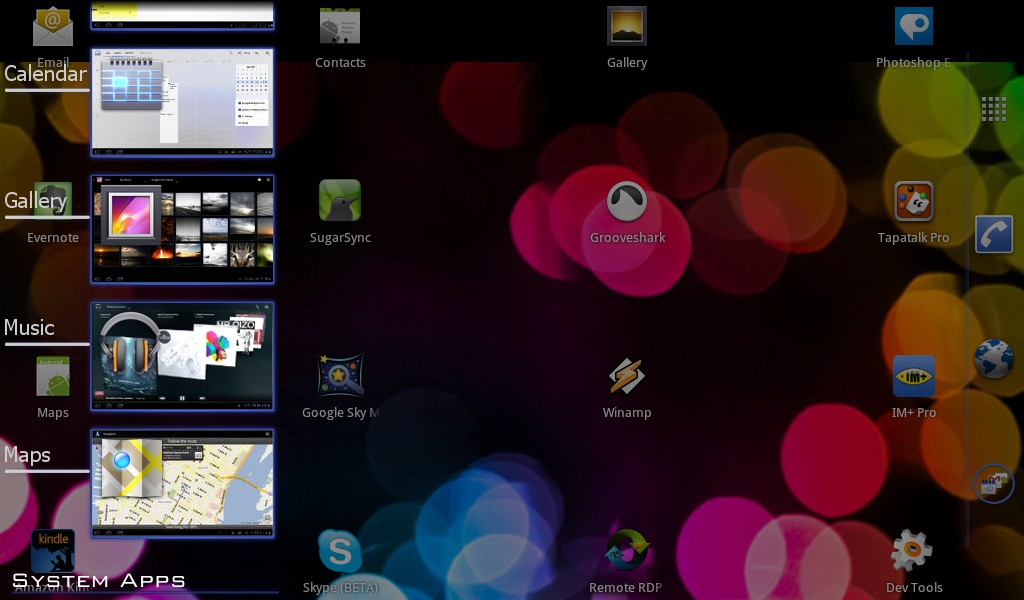The image size is (1024, 600).
Task: Open the Maps app icon with Android robot
Action: 53,377
